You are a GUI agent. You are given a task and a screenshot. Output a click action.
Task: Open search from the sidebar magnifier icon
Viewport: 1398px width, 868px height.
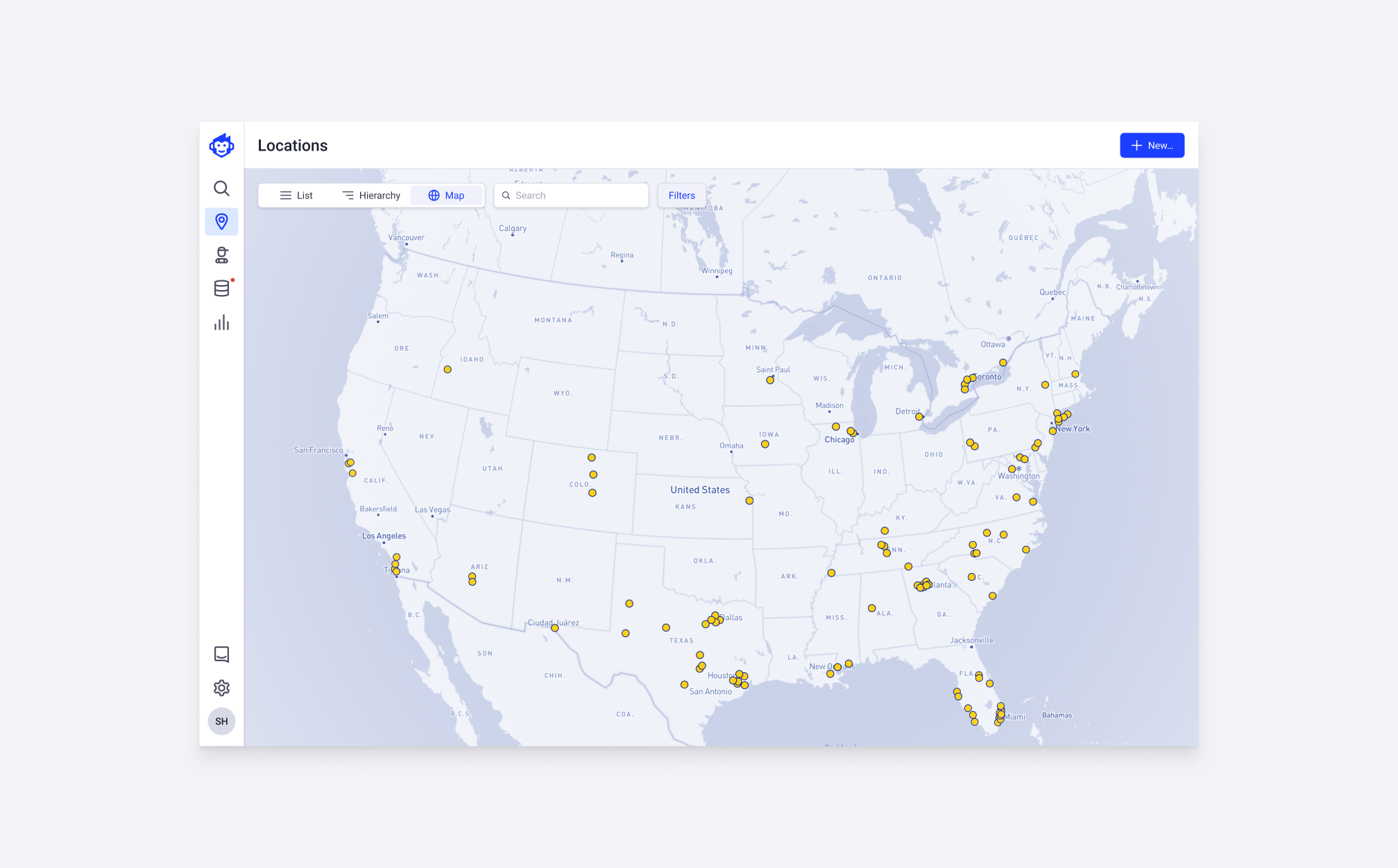221,189
